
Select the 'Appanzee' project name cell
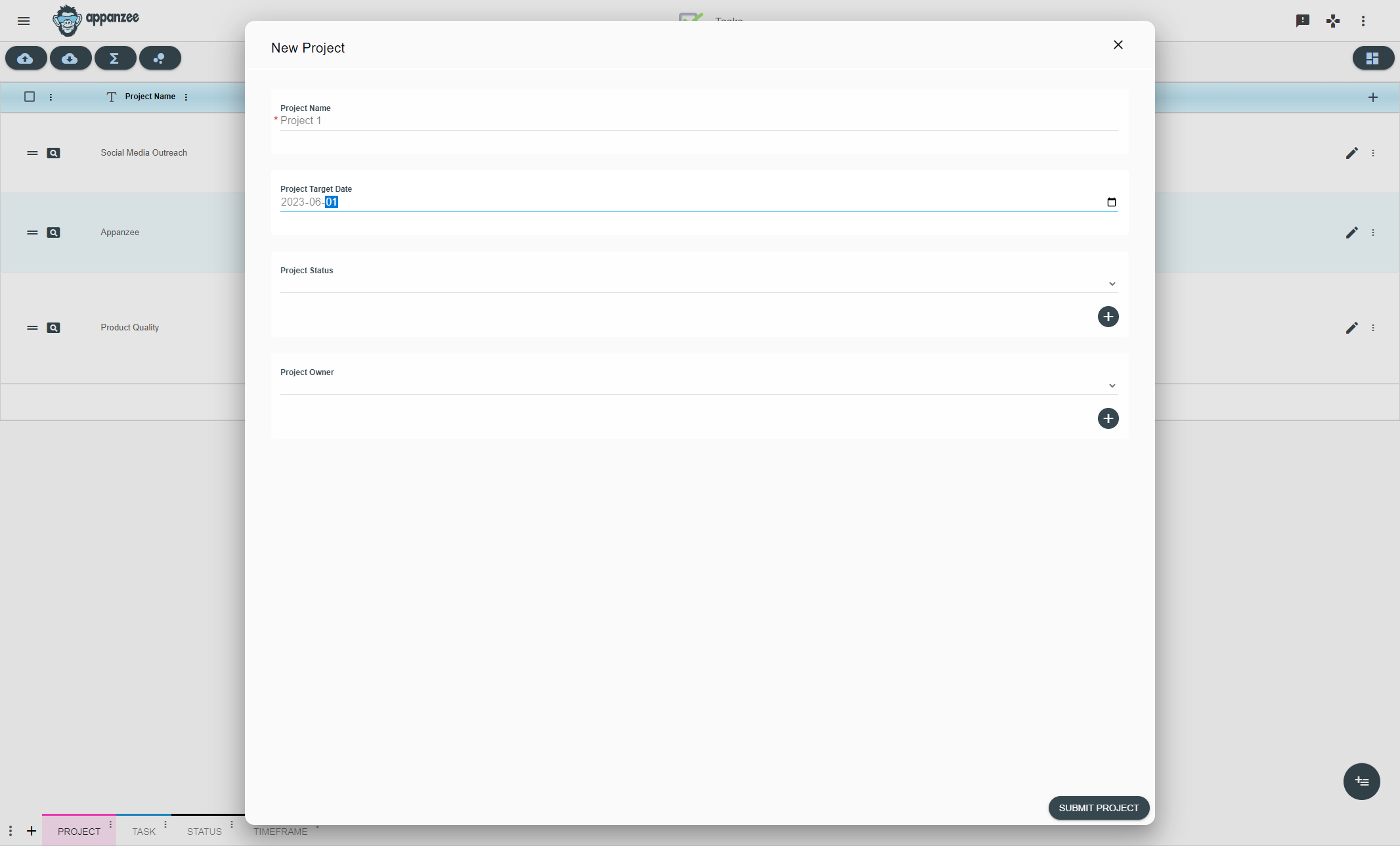coord(120,233)
